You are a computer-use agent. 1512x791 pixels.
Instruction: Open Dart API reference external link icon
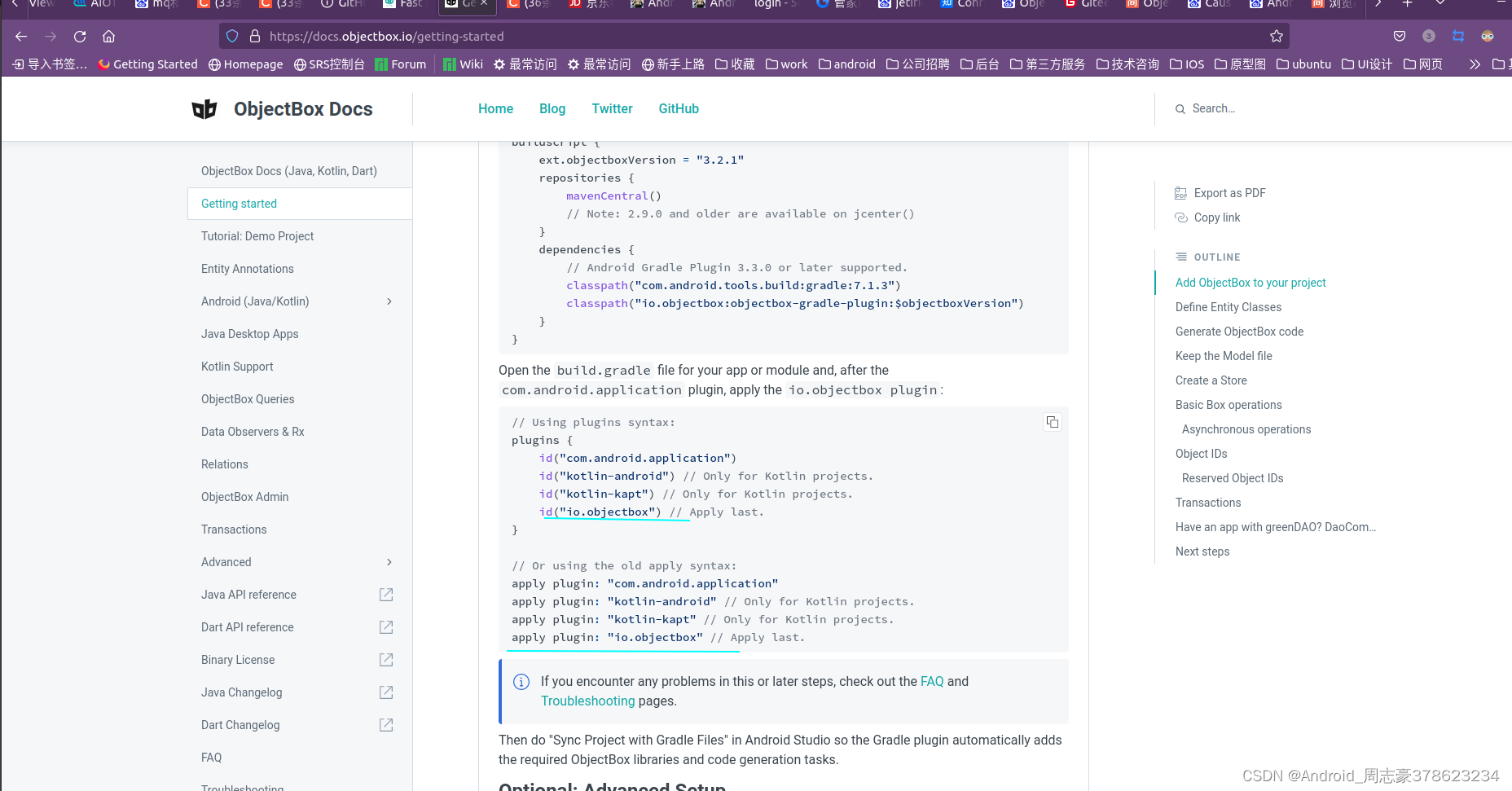tap(386, 627)
